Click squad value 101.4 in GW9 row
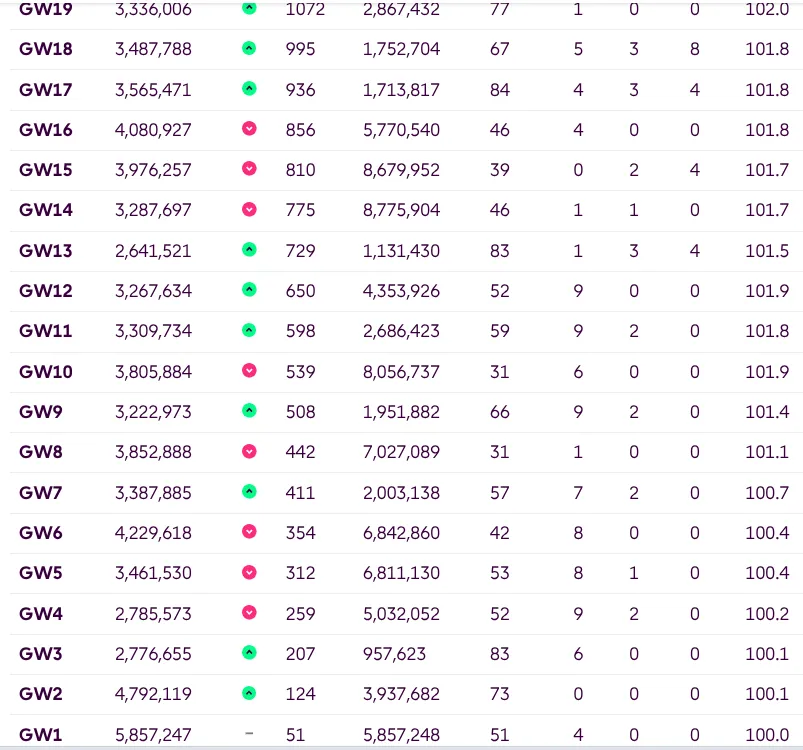 (x=767, y=412)
